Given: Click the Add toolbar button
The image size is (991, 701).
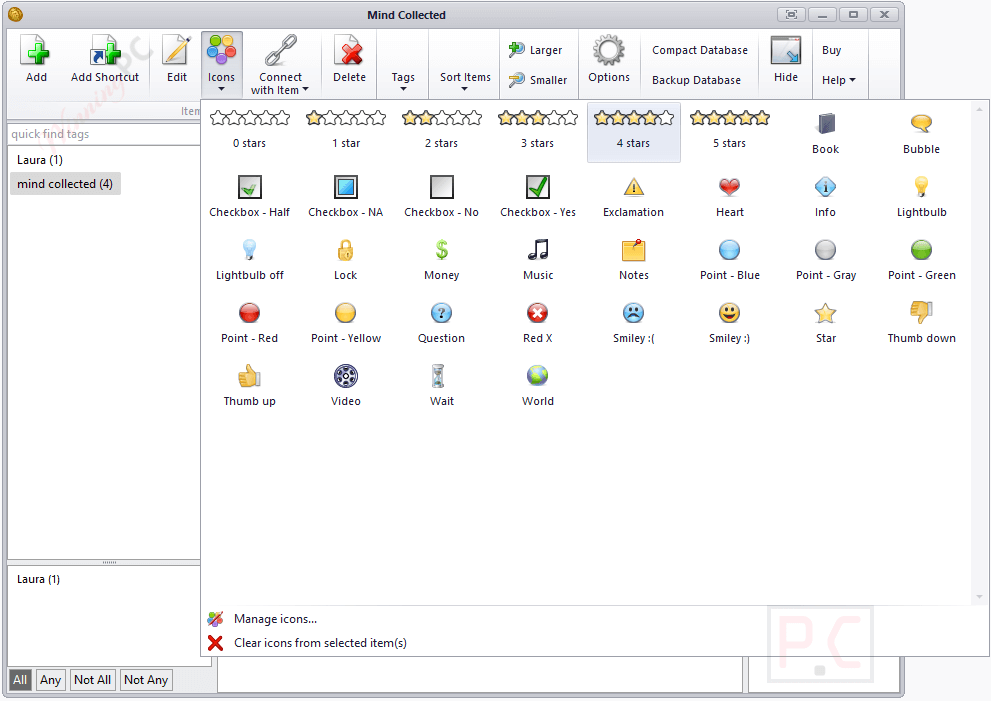Looking at the screenshot, I should click(36, 59).
